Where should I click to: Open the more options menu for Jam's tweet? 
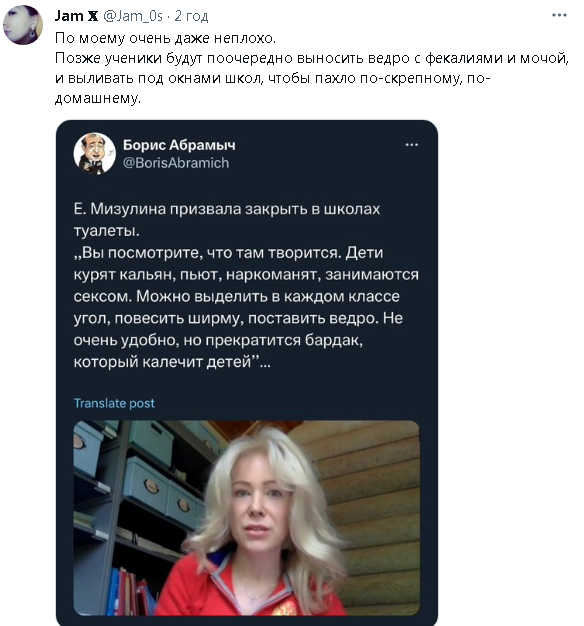[559, 15]
